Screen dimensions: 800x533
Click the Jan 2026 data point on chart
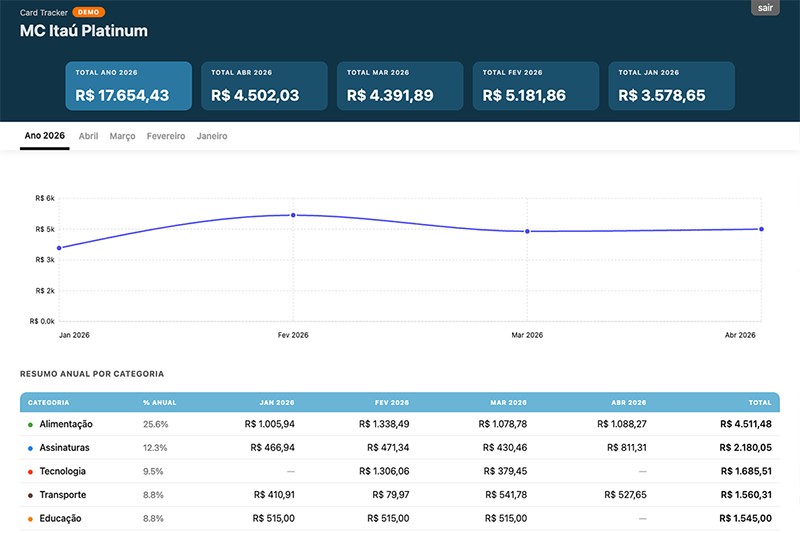[59, 248]
